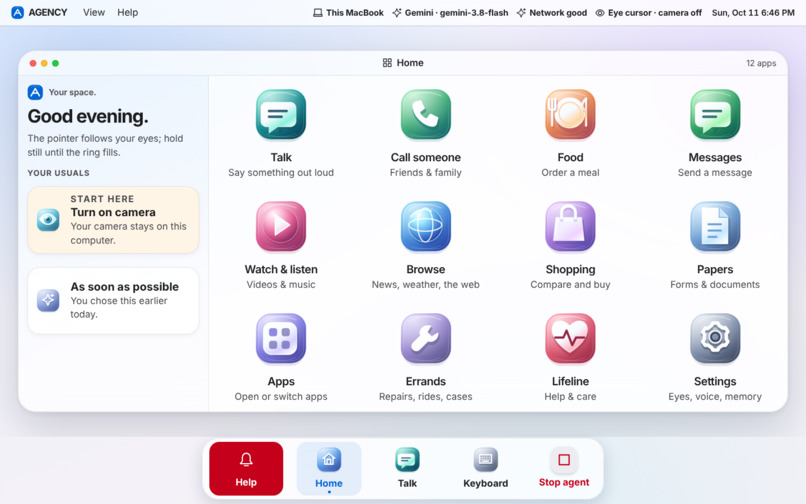Click the 'Friends & family' caption

(426, 173)
